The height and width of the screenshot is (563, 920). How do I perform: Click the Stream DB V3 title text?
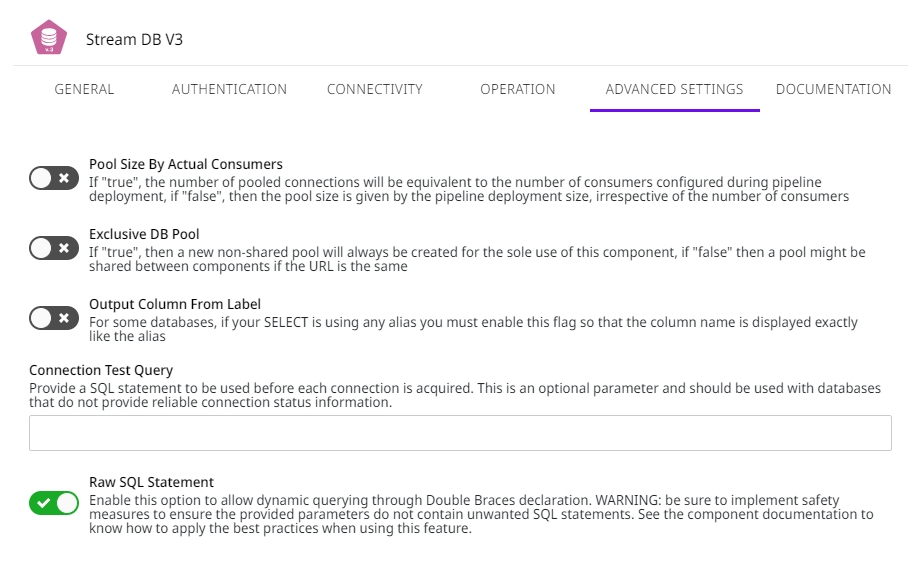pyautogui.click(x=134, y=40)
